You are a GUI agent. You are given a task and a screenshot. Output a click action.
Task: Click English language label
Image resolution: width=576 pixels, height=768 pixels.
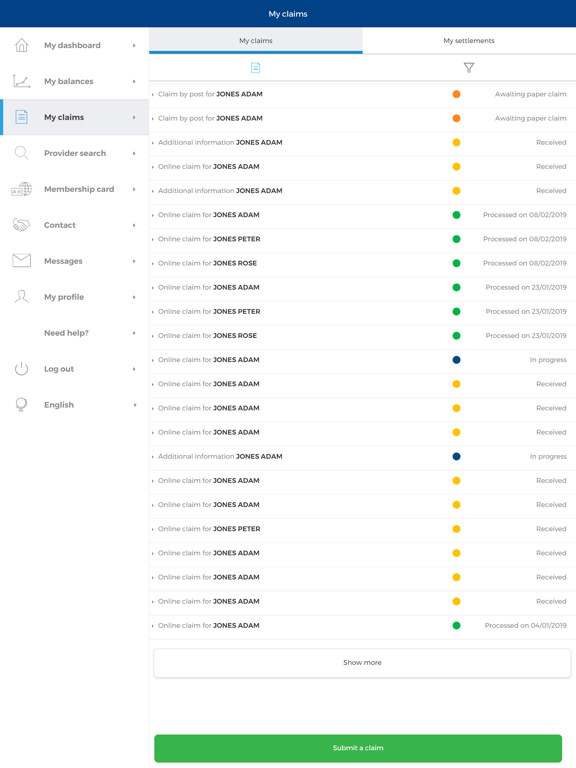pos(59,405)
